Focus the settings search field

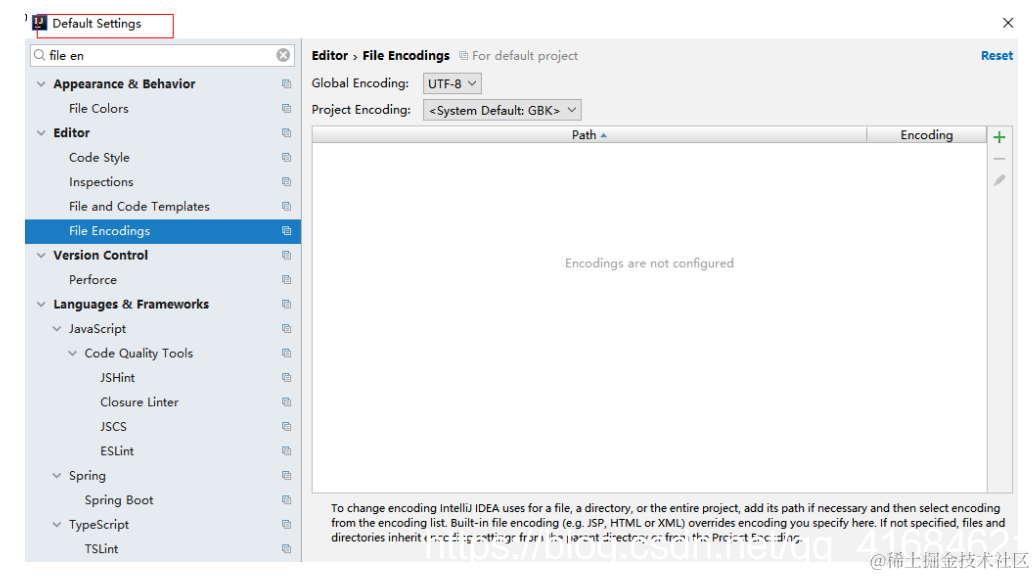(161, 56)
